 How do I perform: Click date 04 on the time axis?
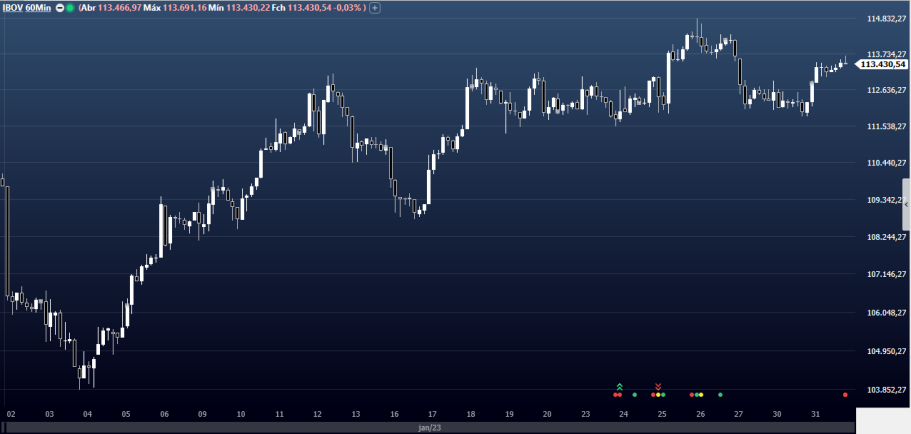(x=88, y=413)
